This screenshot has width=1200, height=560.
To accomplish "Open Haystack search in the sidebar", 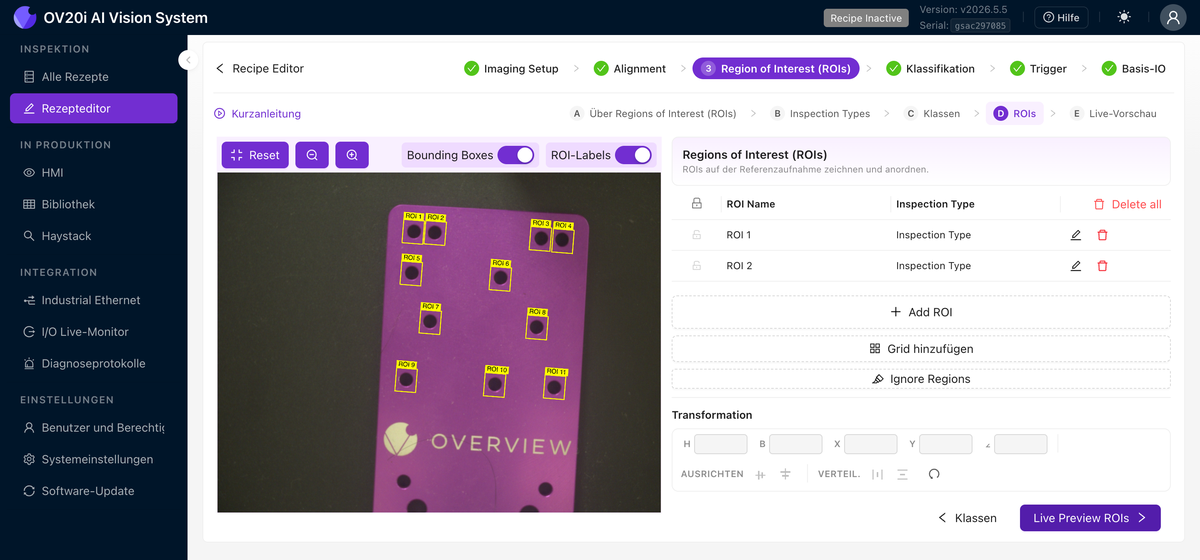I will coord(94,236).
